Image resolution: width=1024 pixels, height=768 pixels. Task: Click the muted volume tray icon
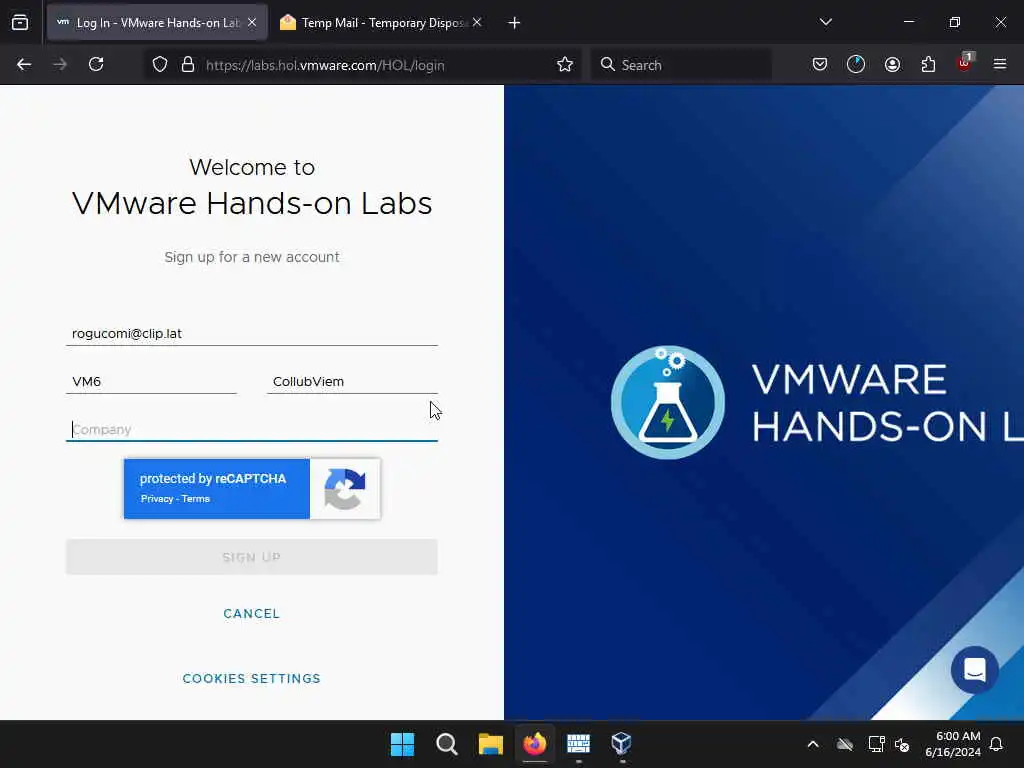903,744
